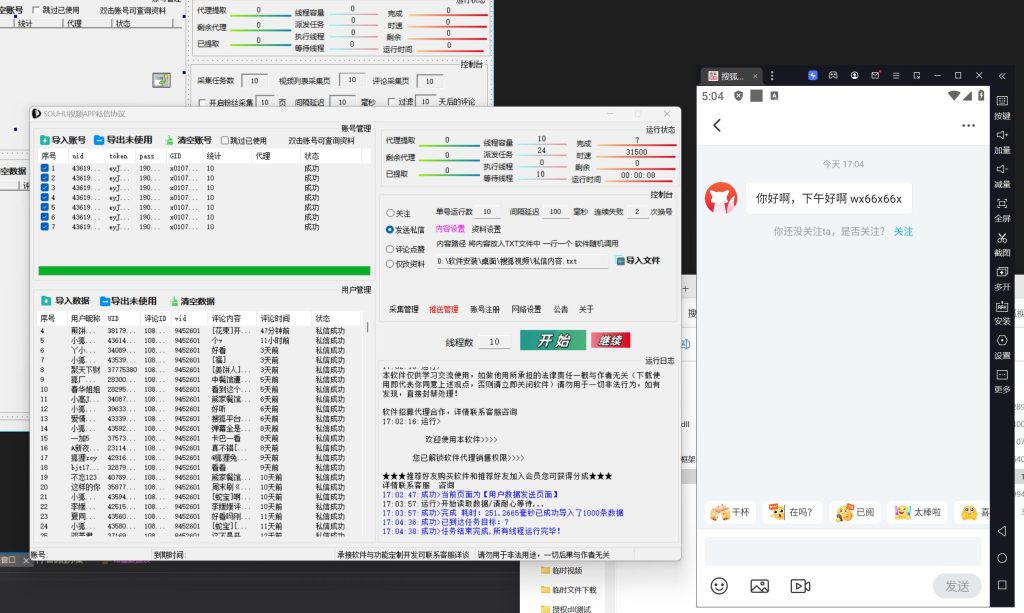The width and height of the screenshot is (1024, 613).
Task: Click the video attachment icon in chat
Action: (799, 585)
